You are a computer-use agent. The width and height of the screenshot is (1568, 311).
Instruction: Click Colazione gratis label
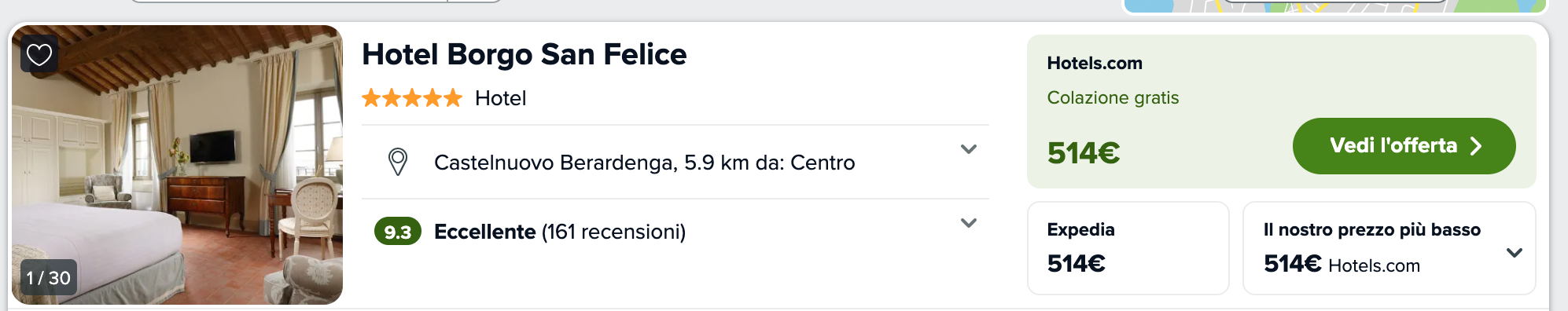click(x=1113, y=98)
